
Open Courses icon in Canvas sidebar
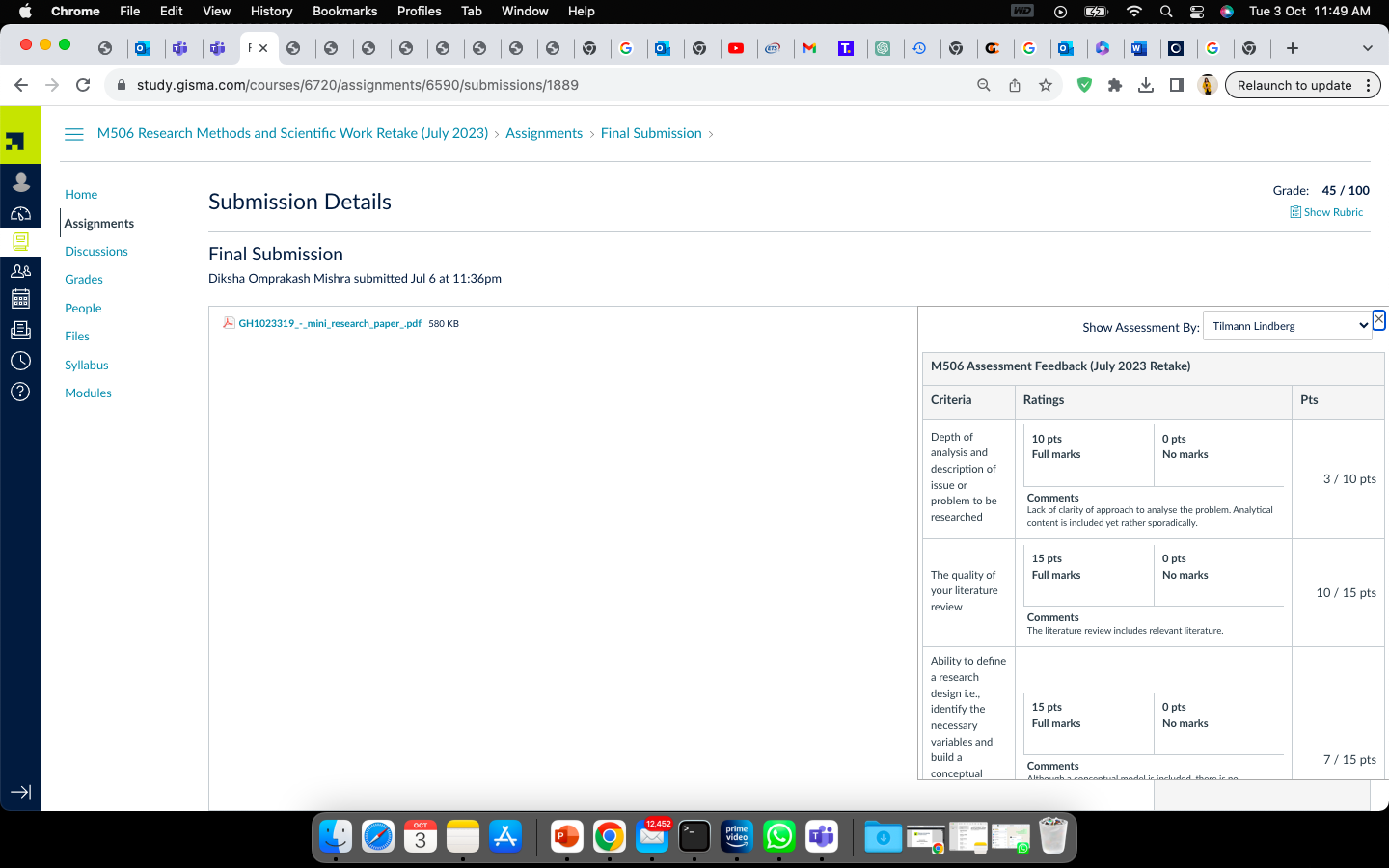(x=20, y=241)
